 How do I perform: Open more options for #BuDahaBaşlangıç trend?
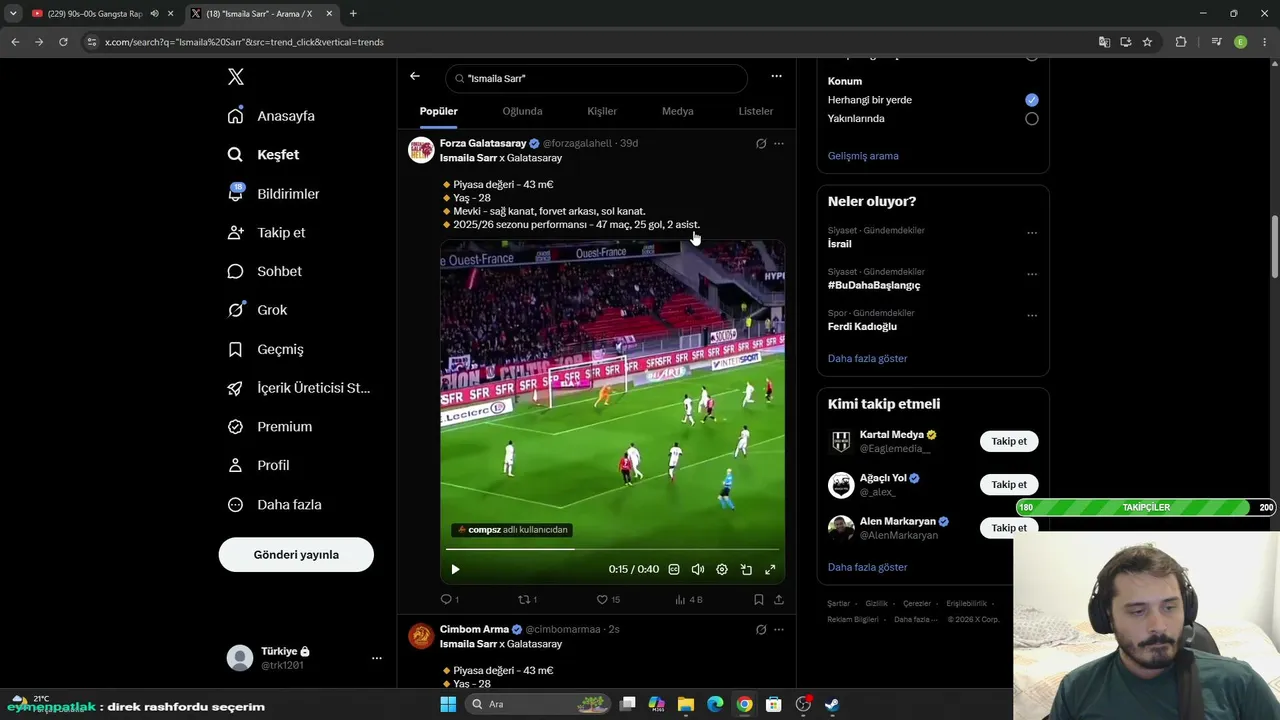click(1032, 275)
